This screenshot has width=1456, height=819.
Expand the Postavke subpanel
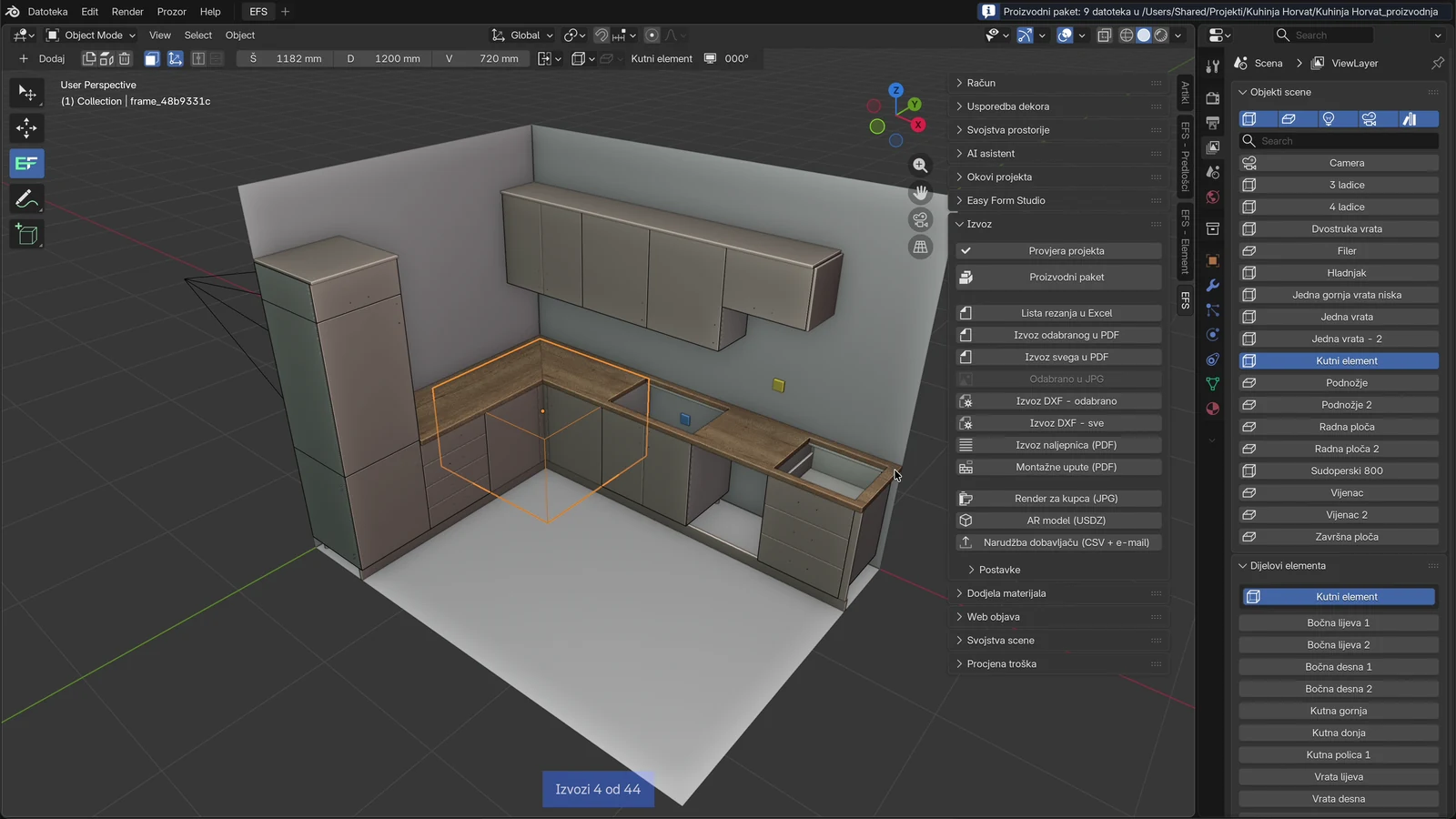(999, 570)
